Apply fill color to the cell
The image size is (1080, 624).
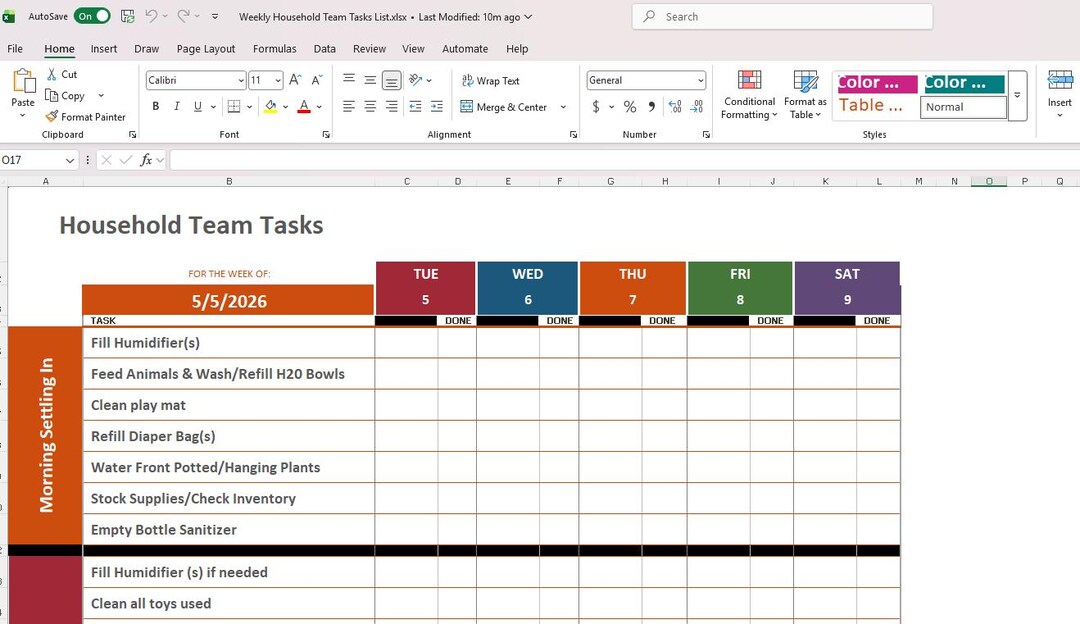pos(271,106)
